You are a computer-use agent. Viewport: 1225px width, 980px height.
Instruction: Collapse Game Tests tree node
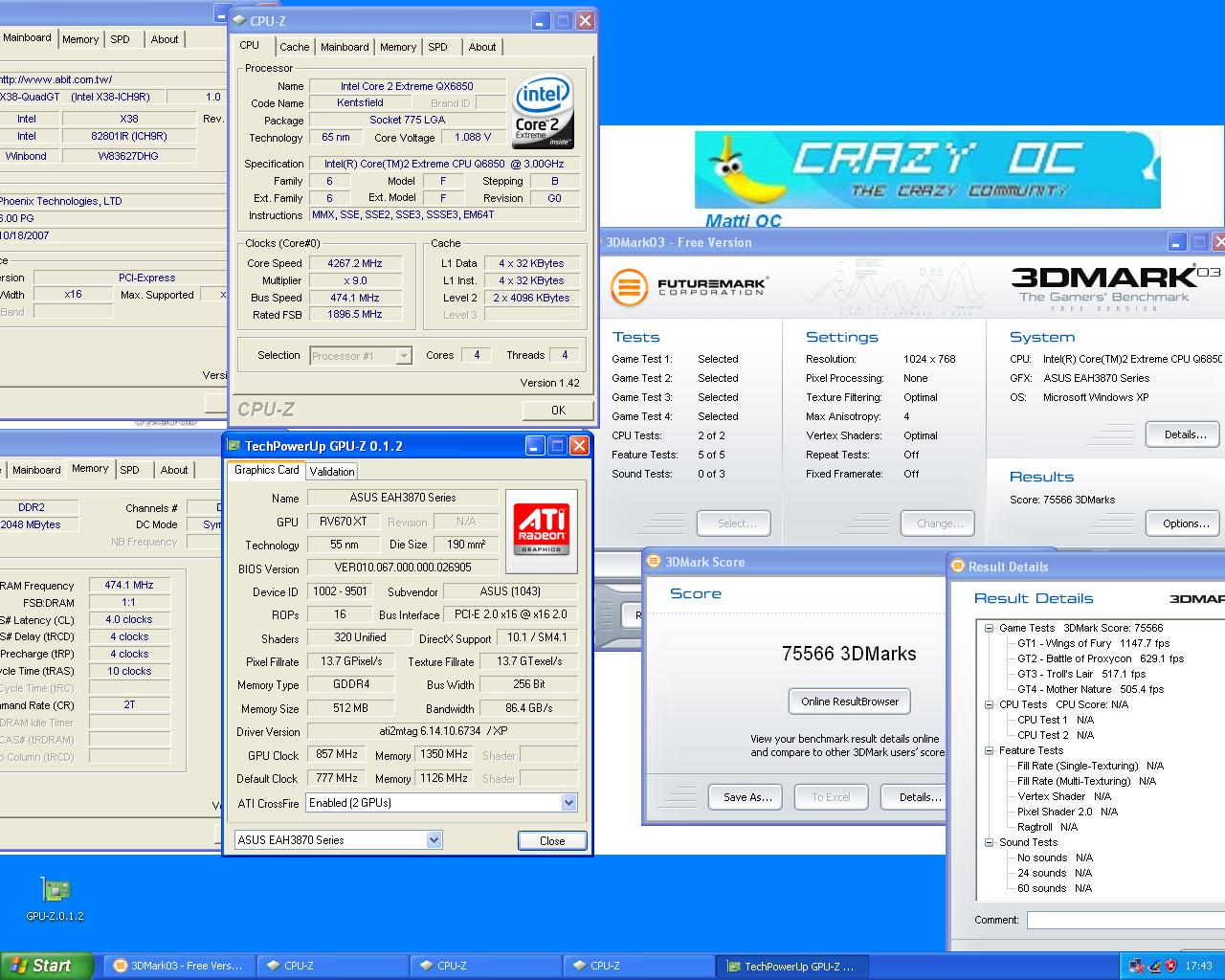point(989,628)
